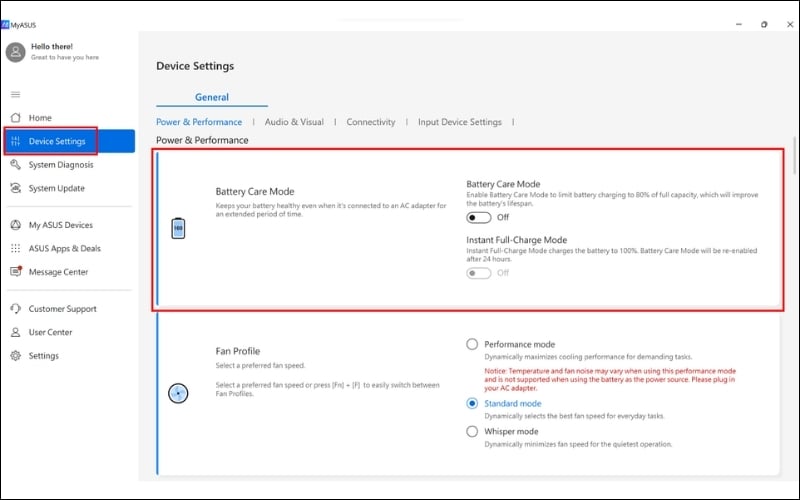Click the System Diagnosis sidebar icon
This screenshot has width=800, height=500.
coord(15,165)
